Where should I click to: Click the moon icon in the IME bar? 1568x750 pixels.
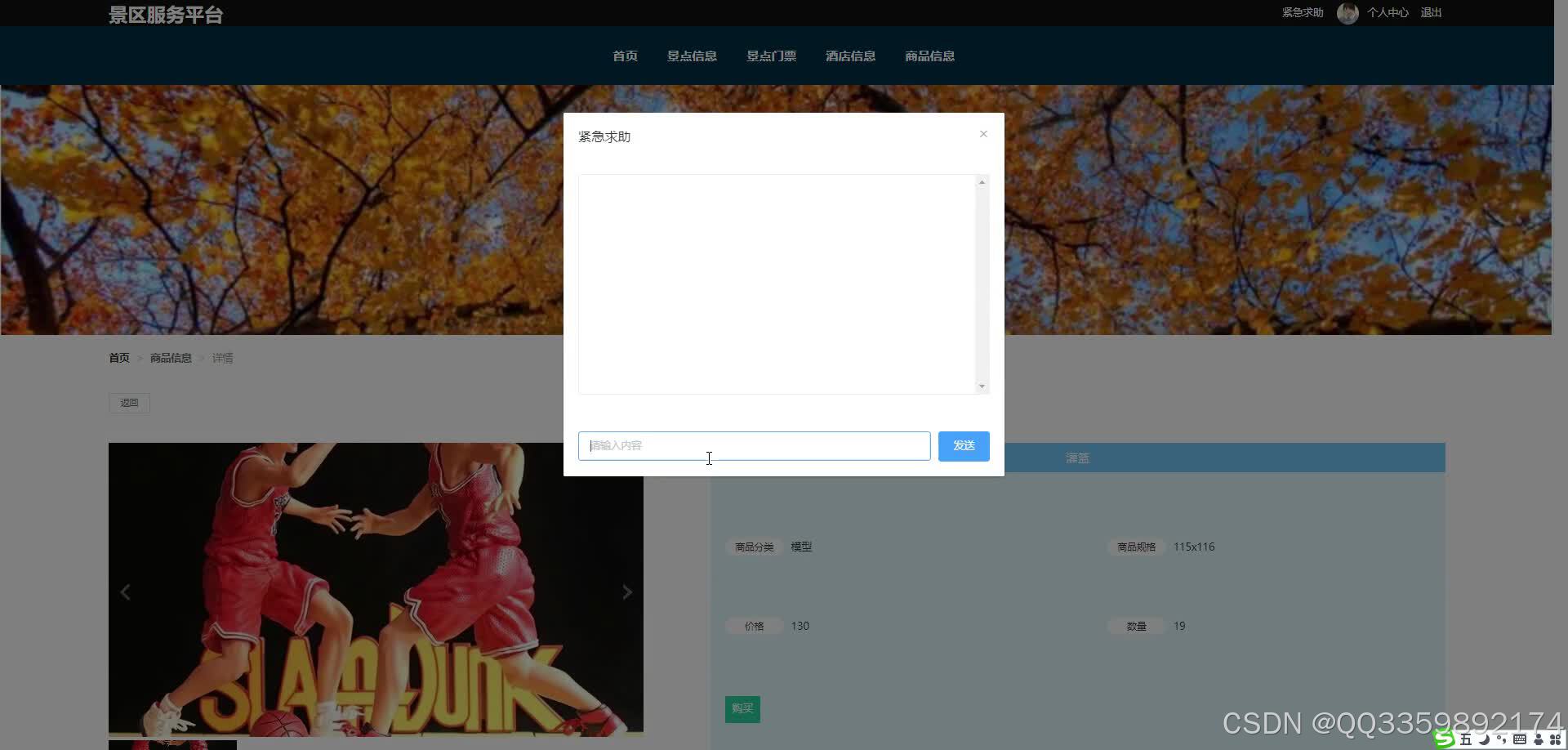click(x=1484, y=739)
